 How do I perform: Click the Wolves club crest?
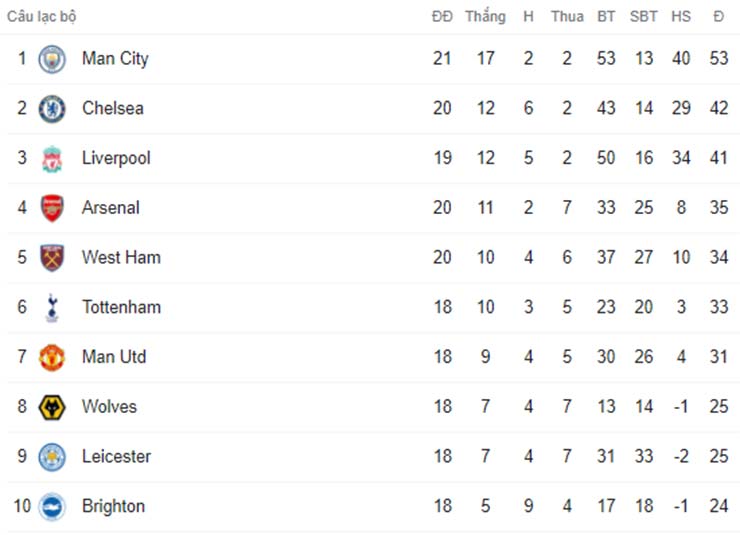click(x=52, y=408)
